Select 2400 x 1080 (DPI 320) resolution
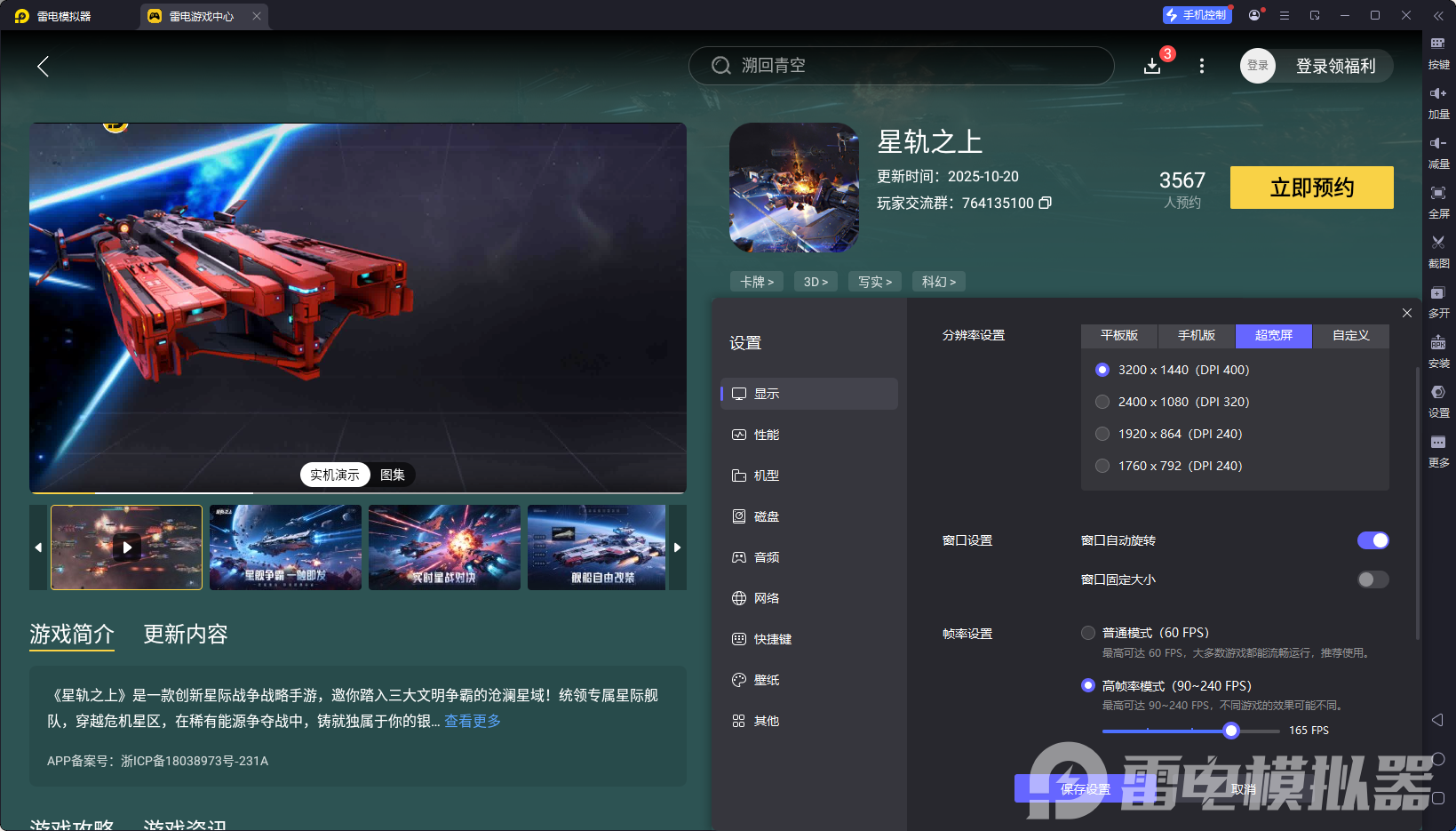 coord(1102,402)
